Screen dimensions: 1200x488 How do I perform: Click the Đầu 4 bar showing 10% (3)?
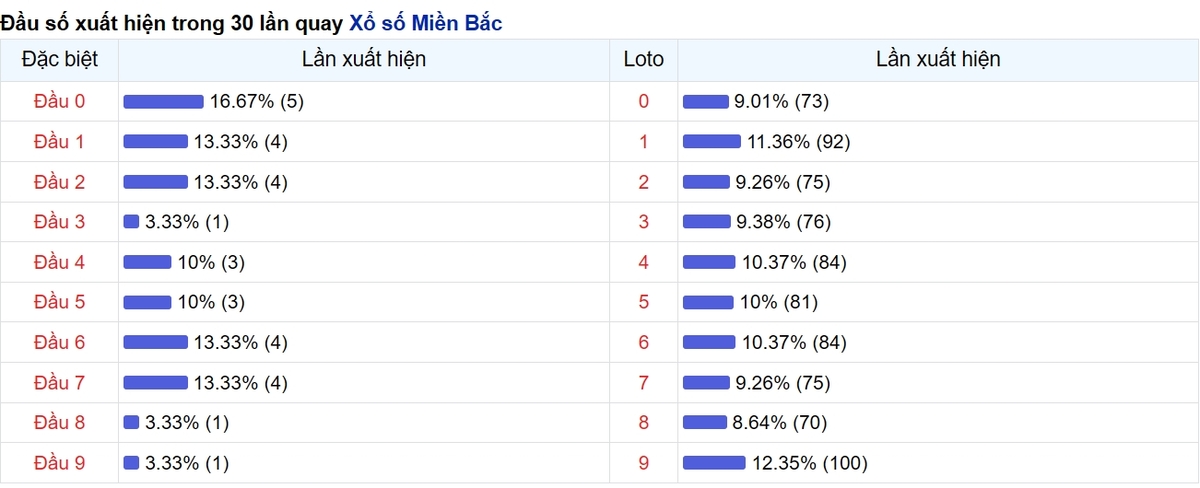click(147, 262)
